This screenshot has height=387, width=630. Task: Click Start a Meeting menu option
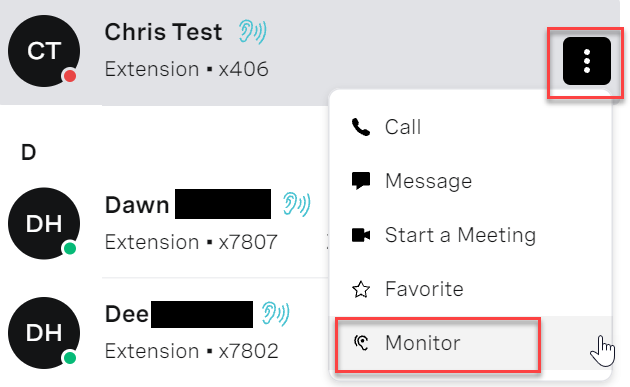pyautogui.click(x=471, y=235)
